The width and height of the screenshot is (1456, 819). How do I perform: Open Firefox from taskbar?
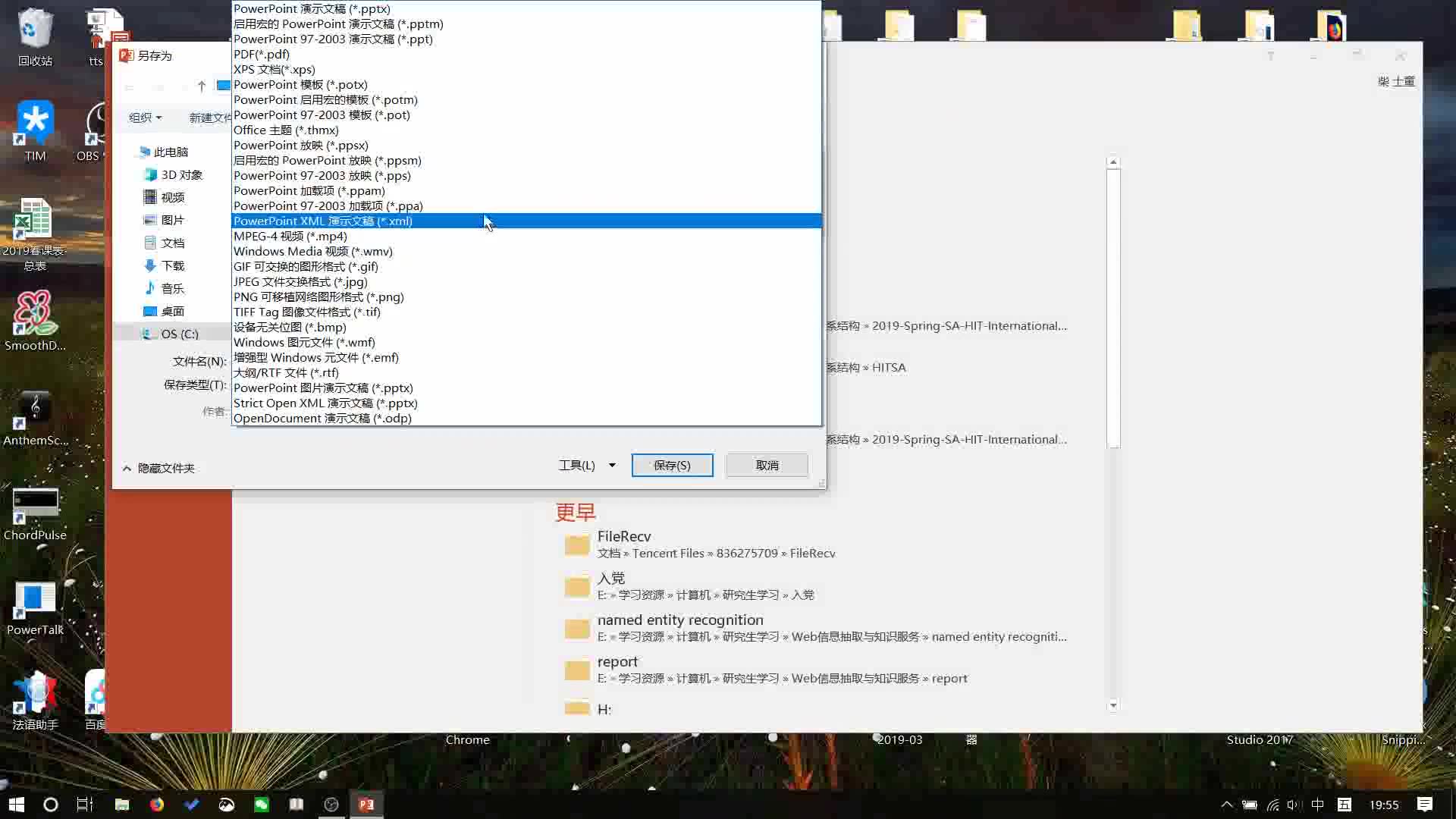[x=156, y=805]
